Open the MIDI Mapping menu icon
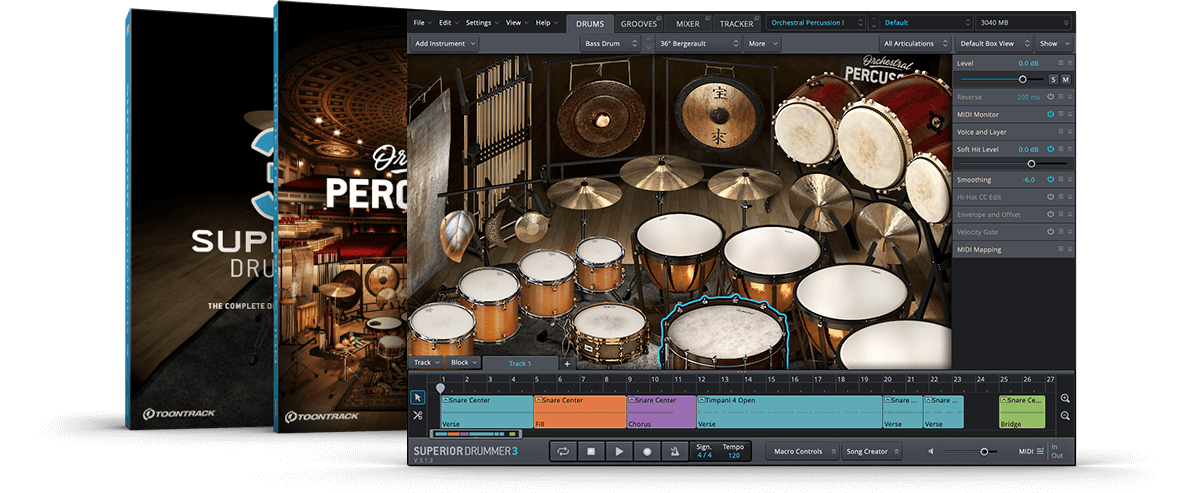 [1060, 249]
